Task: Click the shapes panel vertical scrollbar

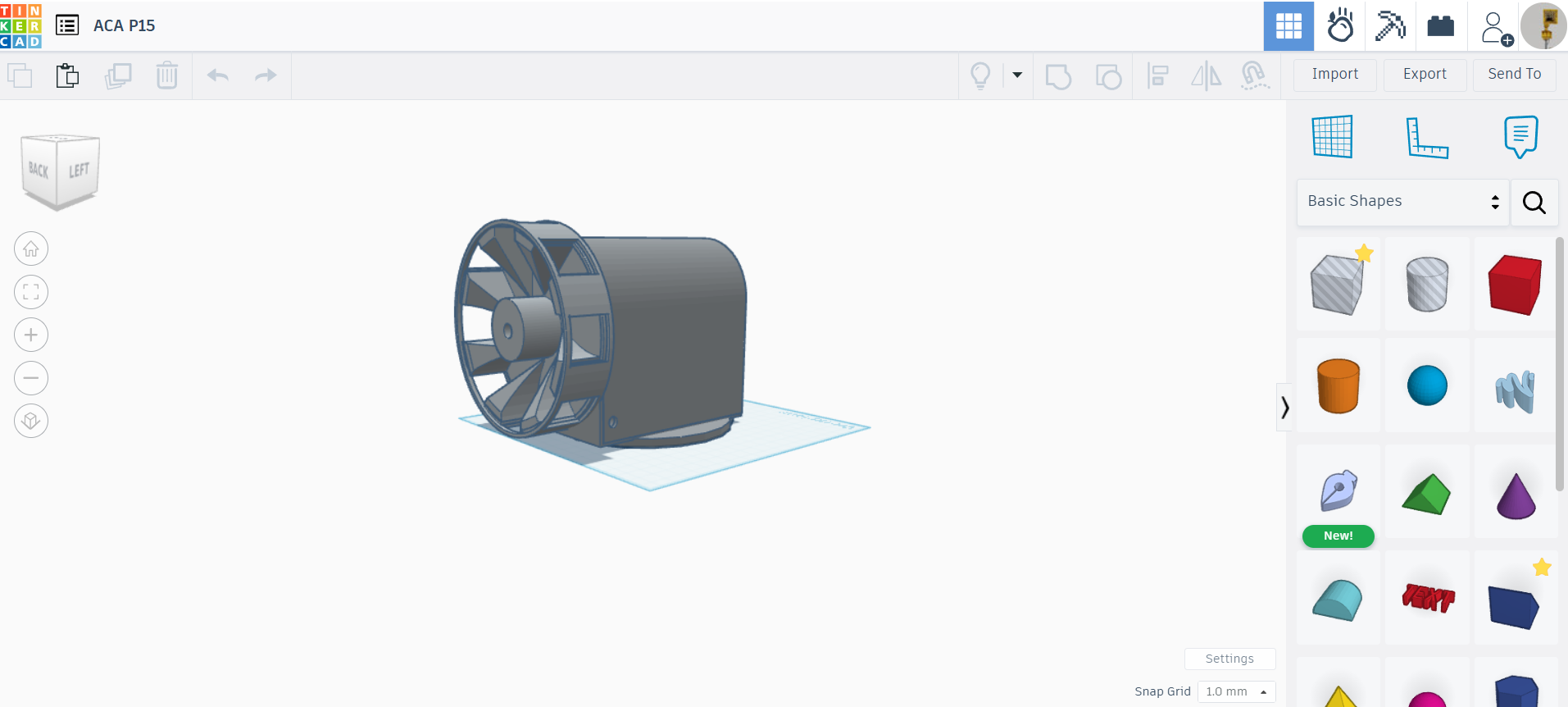Action: (1561, 365)
